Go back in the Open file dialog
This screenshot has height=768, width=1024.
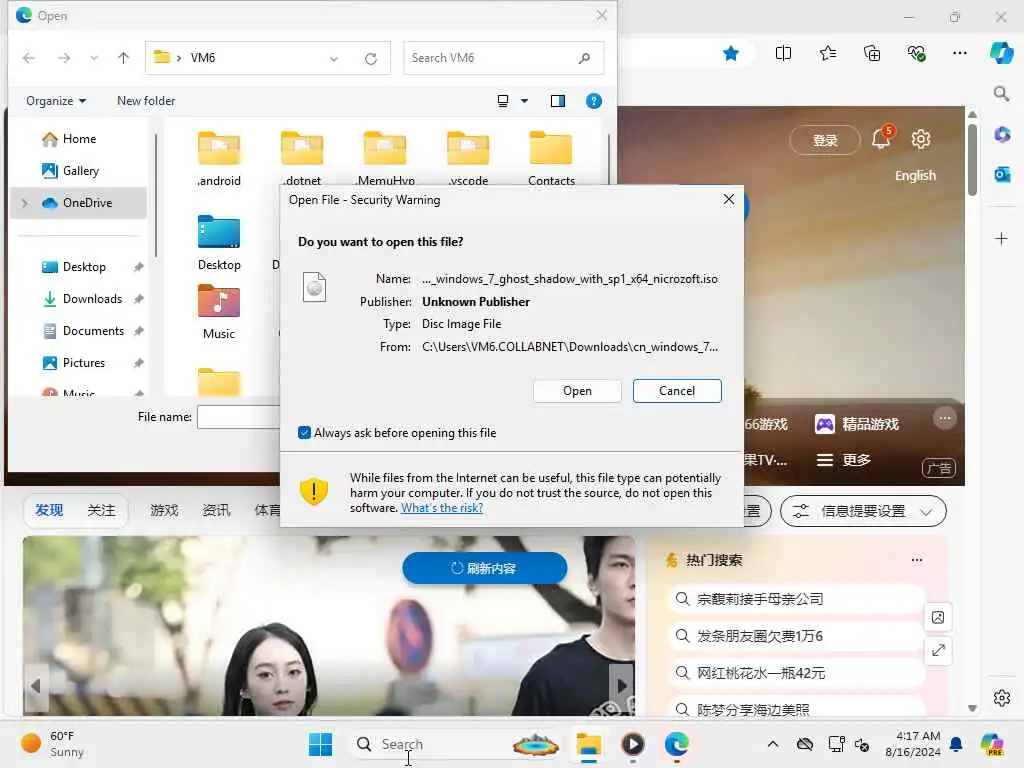pos(28,58)
